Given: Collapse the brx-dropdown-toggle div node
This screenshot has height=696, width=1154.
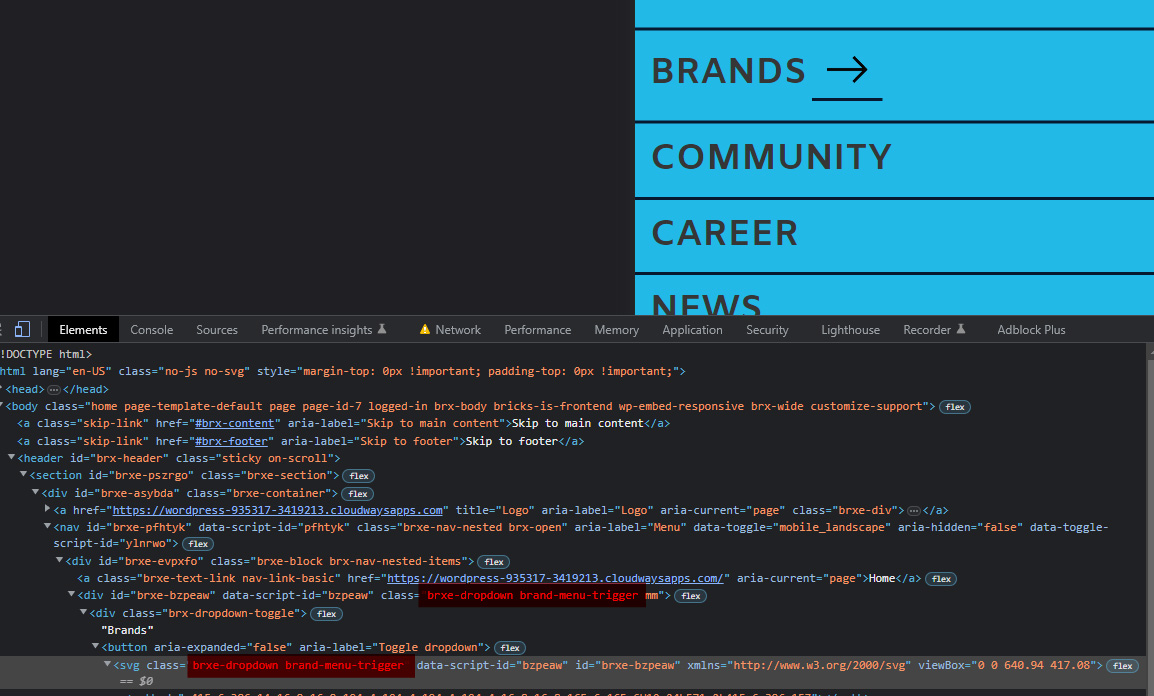Looking at the screenshot, I should point(84,613).
